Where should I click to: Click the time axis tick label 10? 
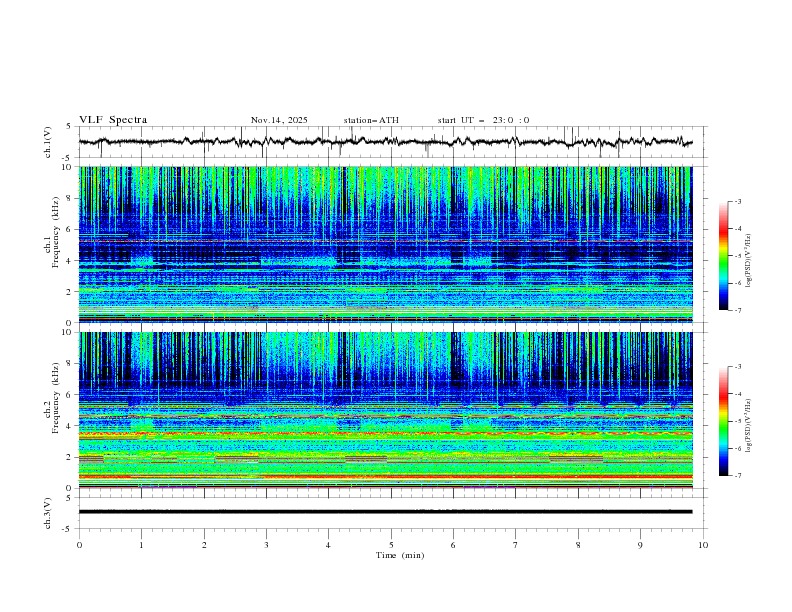click(x=703, y=545)
